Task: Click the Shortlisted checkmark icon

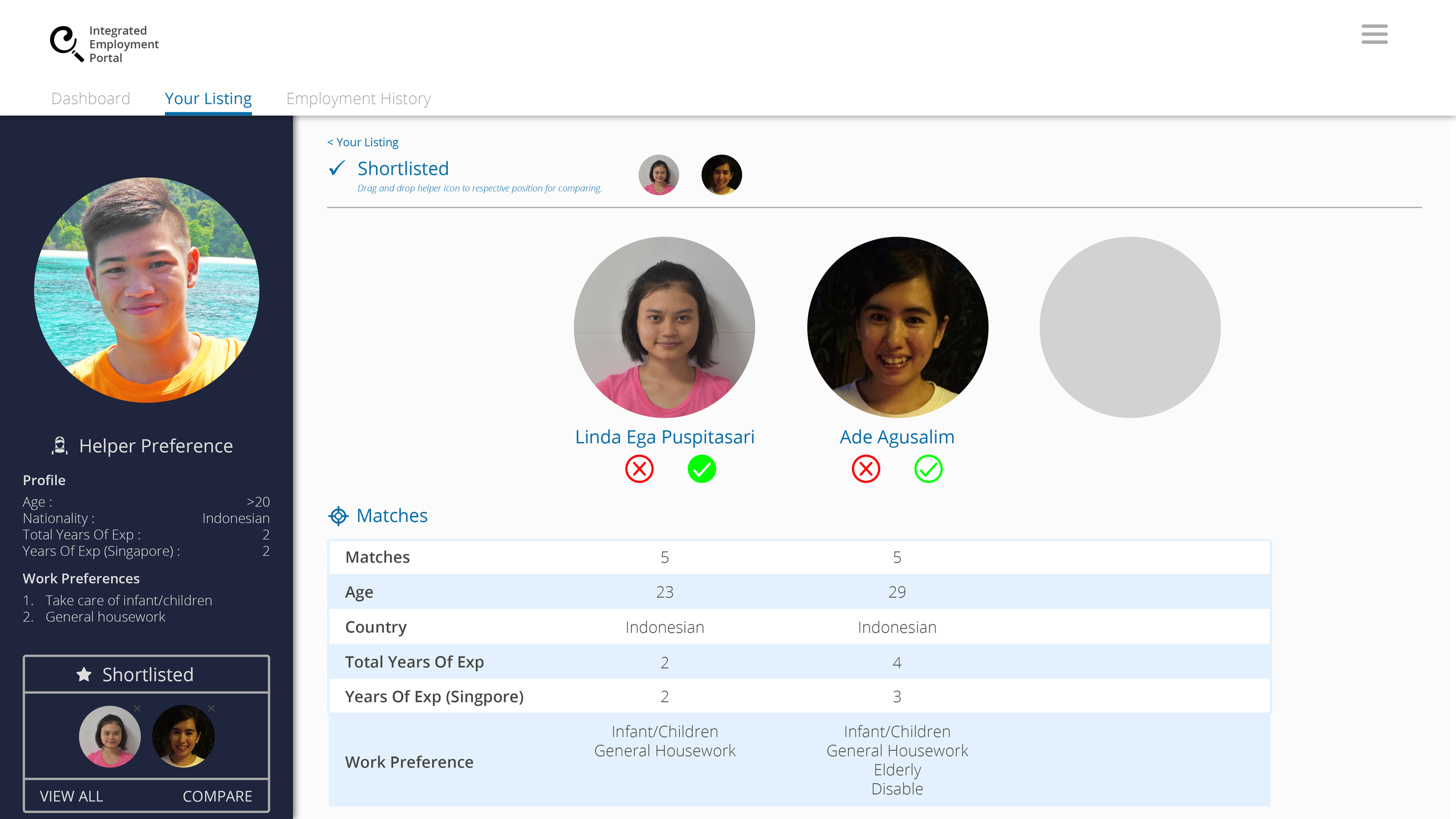Action: coord(337,168)
